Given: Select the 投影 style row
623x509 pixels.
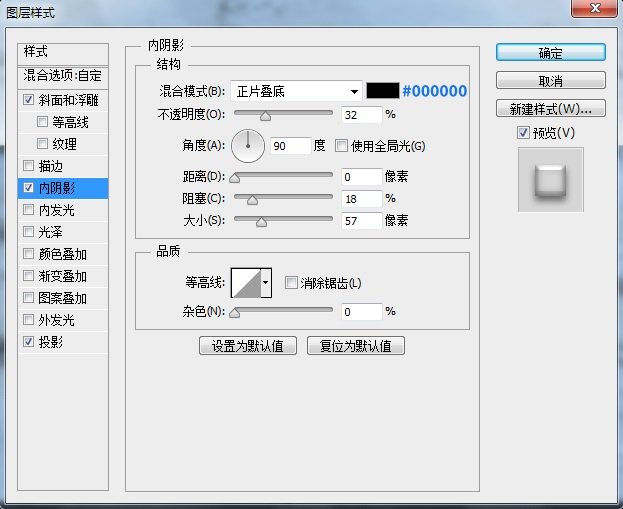Looking at the screenshot, I should coord(63,342).
